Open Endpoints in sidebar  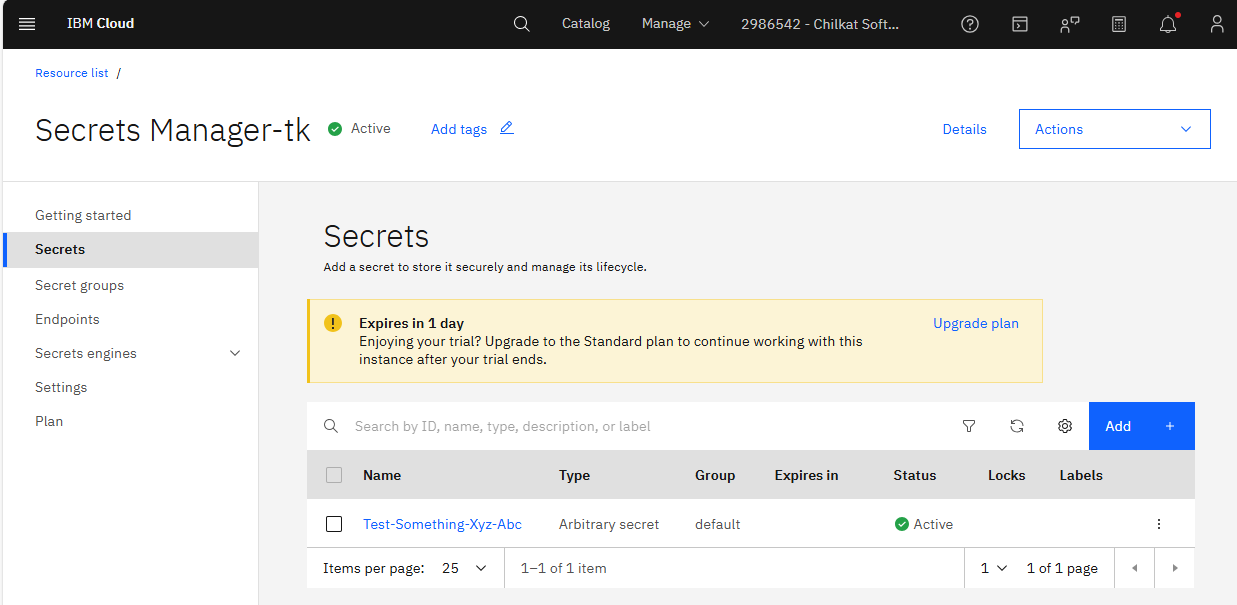click(x=67, y=319)
